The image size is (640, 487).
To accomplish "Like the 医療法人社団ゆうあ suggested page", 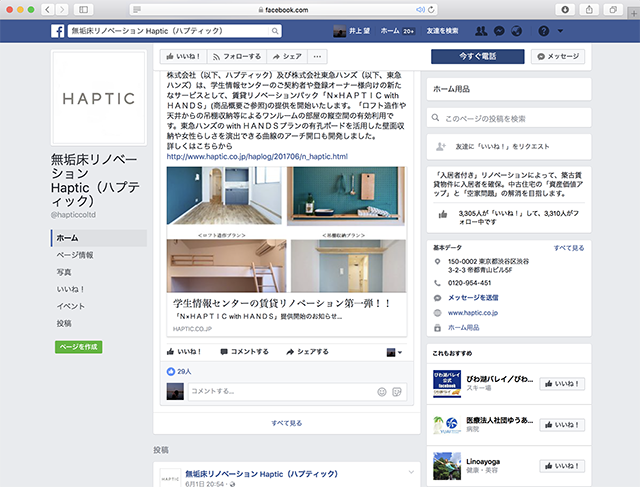I will (x=562, y=425).
